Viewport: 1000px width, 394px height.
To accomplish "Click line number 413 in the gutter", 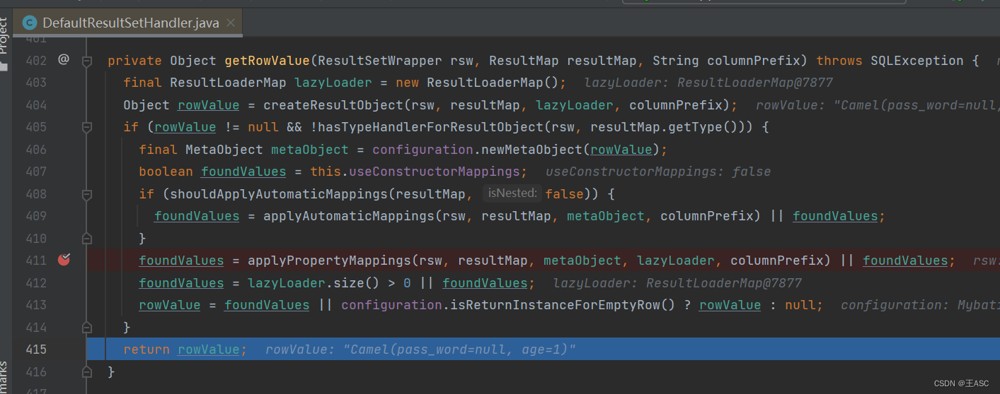I will point(36,305).
